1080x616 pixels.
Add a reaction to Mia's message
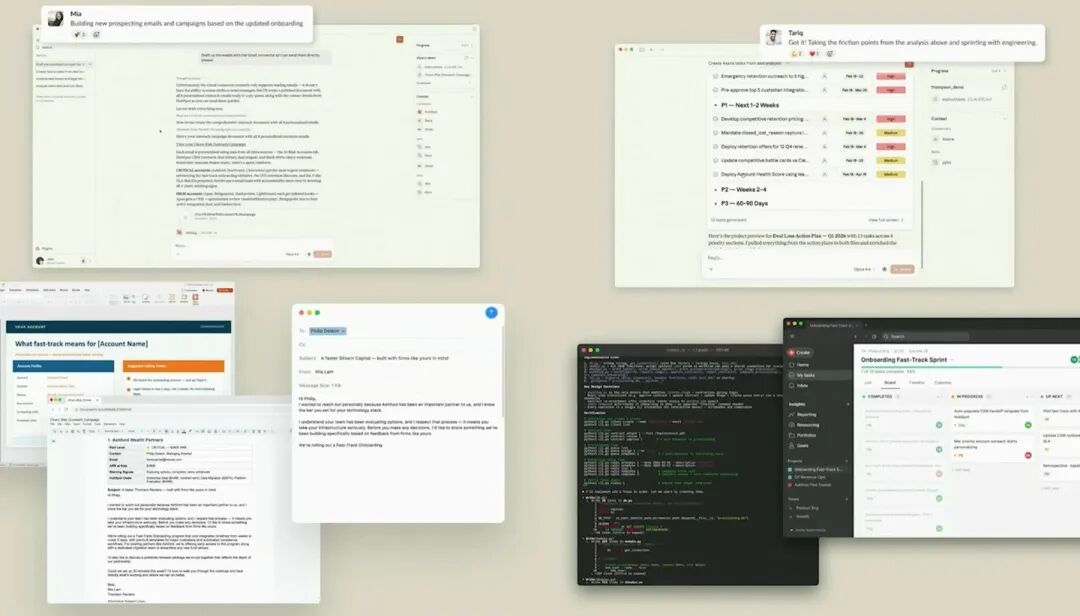(x=97, y=34)
